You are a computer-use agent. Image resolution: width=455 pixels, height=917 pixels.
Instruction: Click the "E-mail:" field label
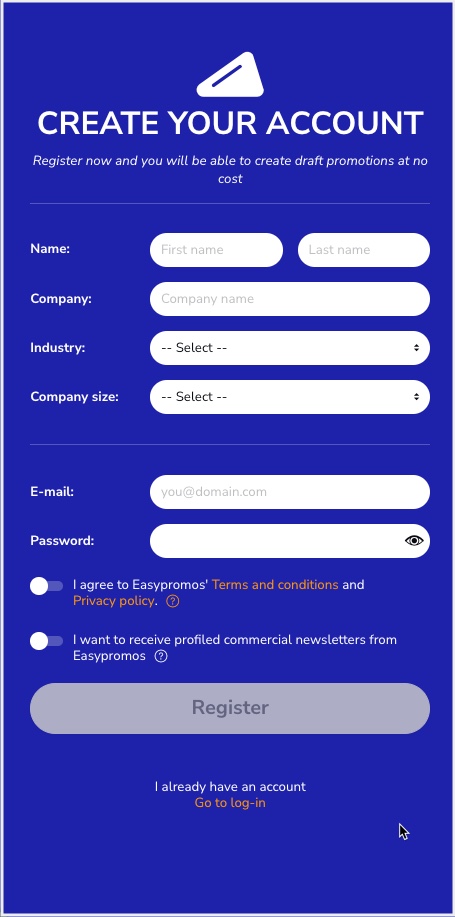(52, 492)
